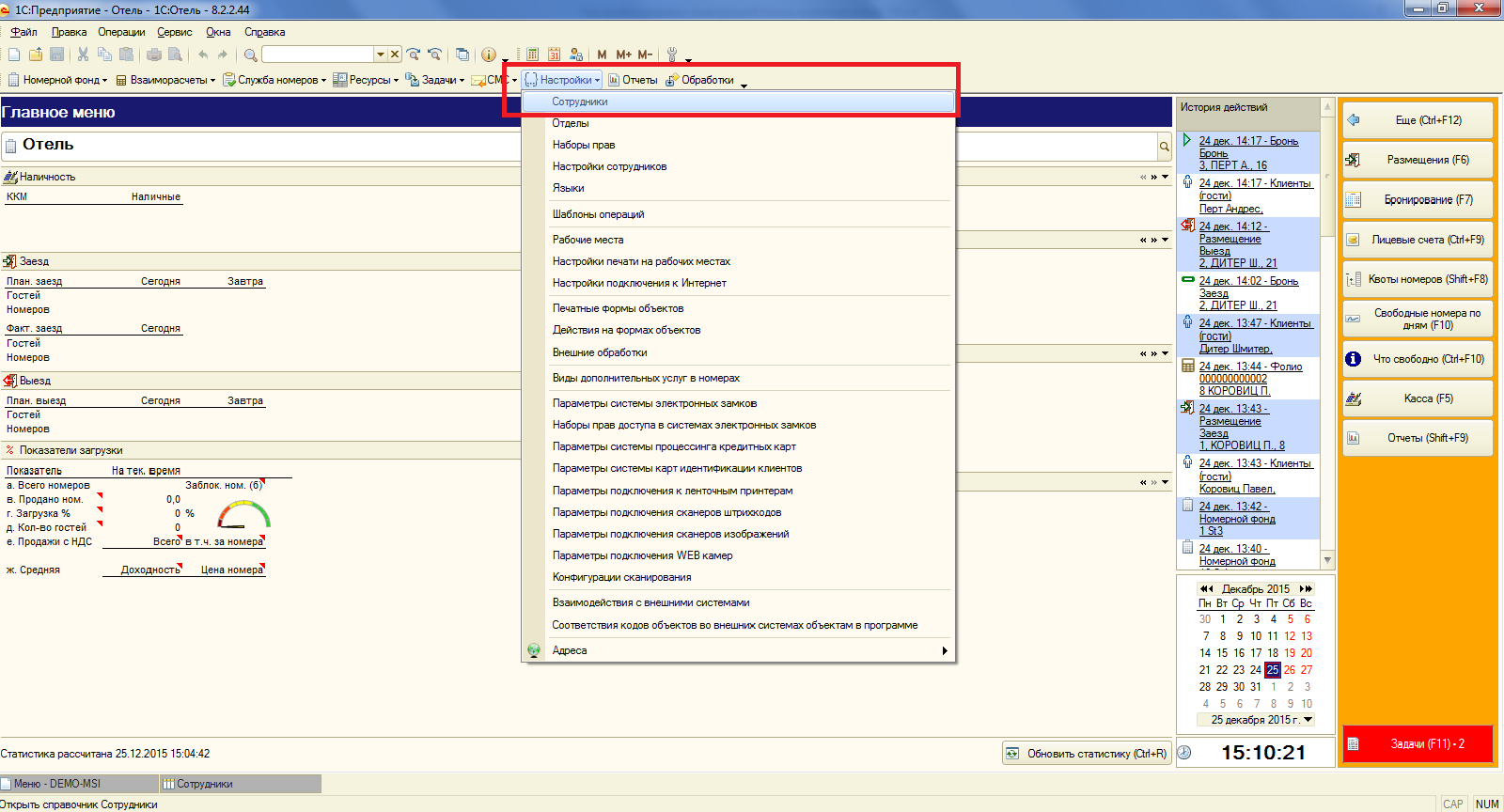Click the Find next icon
Image resolution: width=1504 pixels, height=812 pixels.
click(x=414, y=55)
